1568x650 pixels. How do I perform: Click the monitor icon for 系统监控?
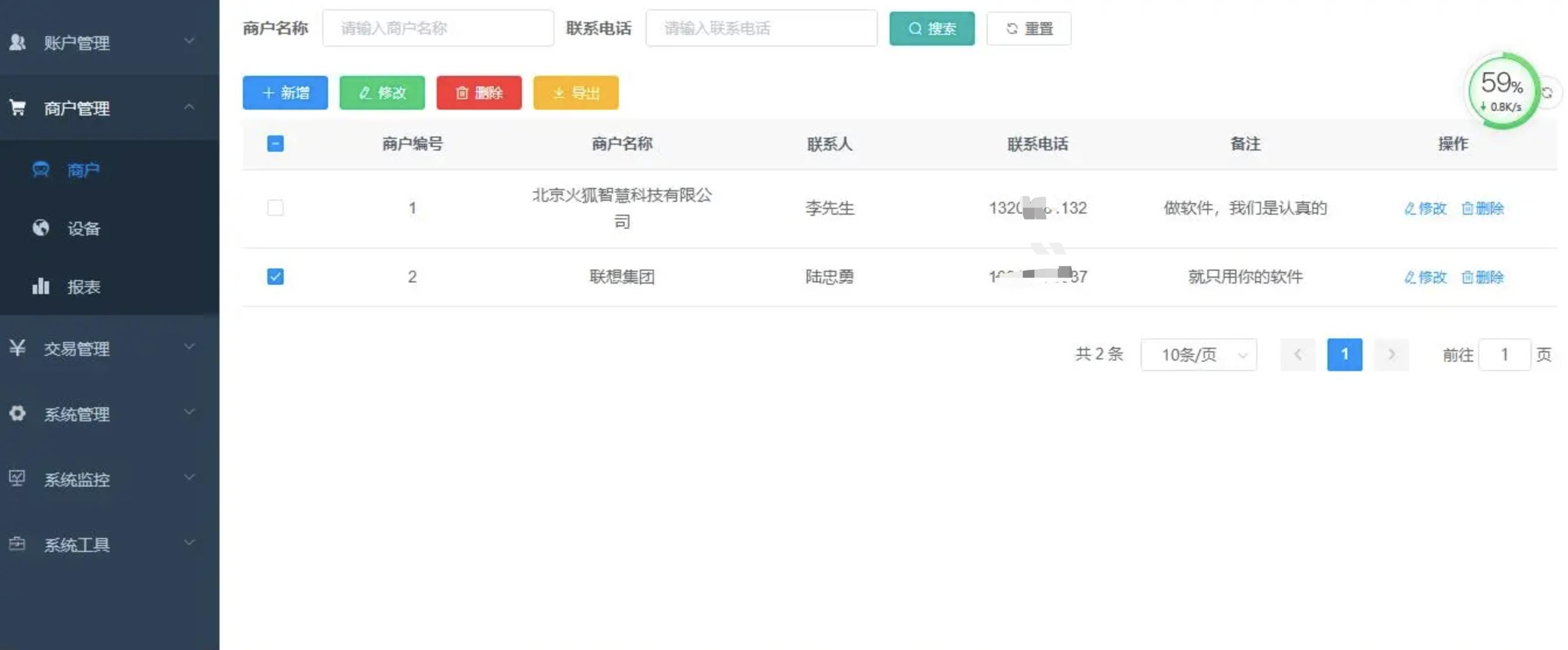point(18,478)
